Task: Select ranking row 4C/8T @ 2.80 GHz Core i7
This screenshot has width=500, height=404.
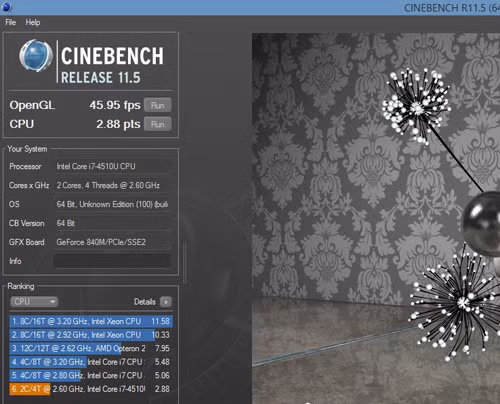Action: click(91, 375)
